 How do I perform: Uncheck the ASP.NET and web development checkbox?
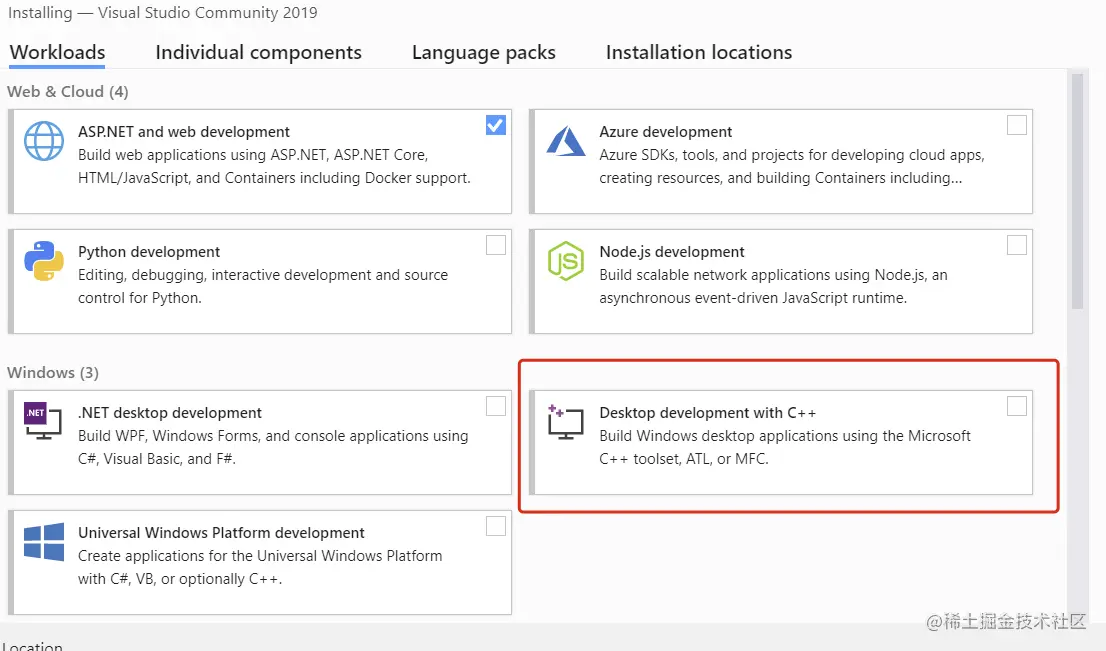coord(496,125)
